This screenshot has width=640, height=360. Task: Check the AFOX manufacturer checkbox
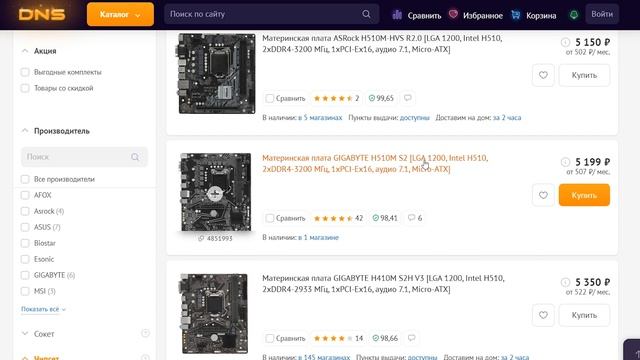(x=25, y=195)
